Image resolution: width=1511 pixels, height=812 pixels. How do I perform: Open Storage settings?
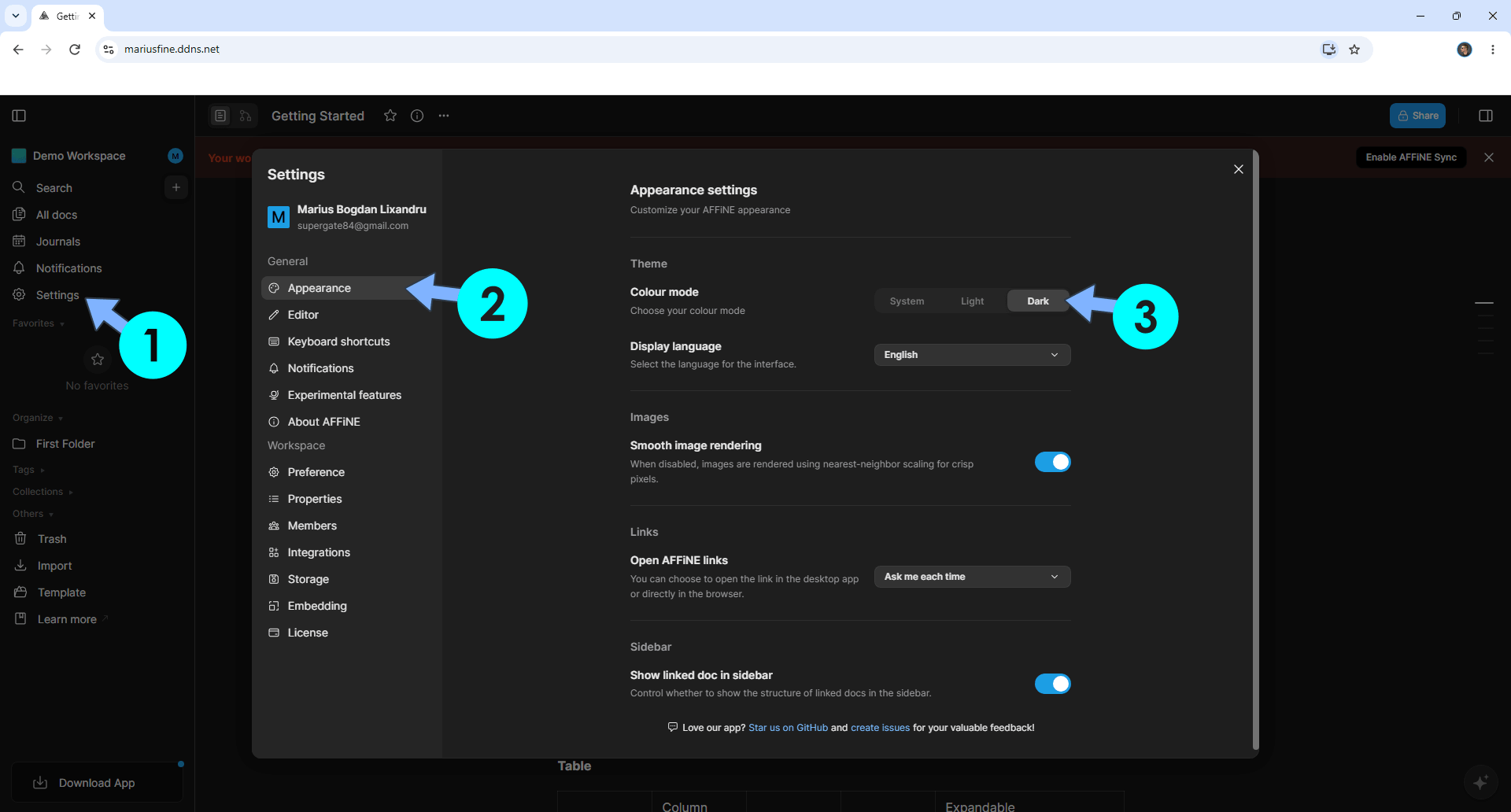(349, 579)
